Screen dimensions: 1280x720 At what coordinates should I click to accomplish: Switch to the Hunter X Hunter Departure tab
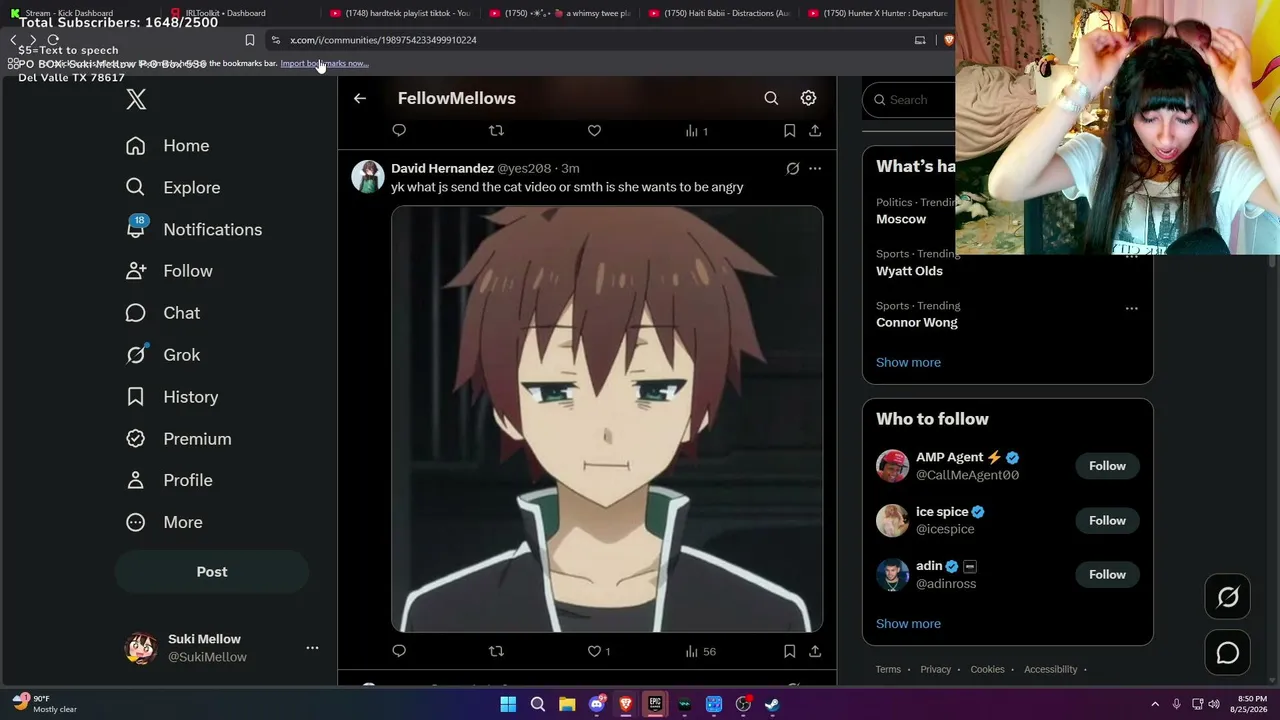click(880, 13)
